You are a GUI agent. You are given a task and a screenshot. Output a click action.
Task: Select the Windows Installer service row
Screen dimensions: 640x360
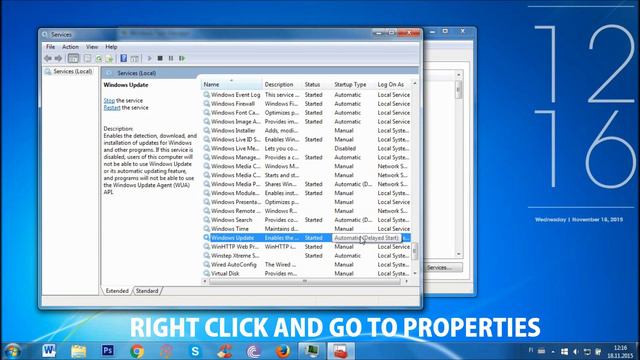(x=306, y=131)
